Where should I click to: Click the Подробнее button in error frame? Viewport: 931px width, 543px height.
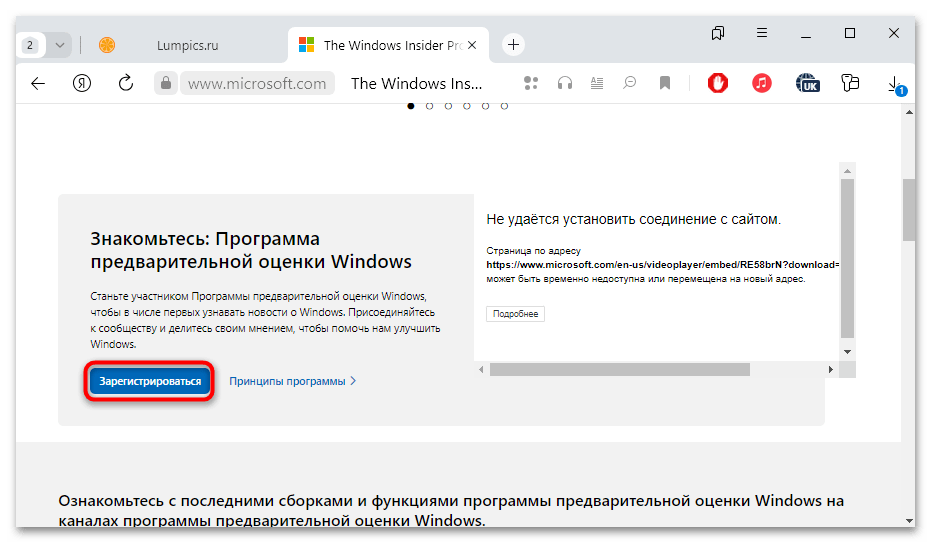pos(515,314)
